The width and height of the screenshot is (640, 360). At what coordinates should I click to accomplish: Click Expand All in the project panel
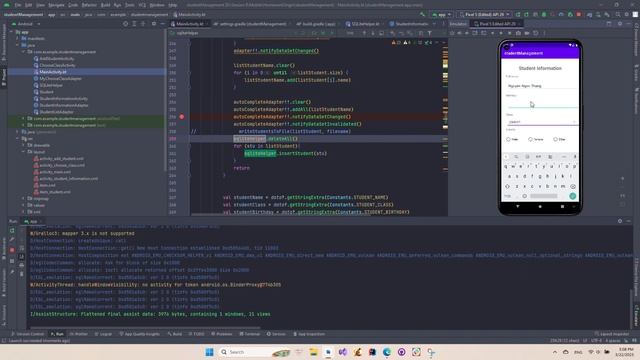tap(134, 24)
